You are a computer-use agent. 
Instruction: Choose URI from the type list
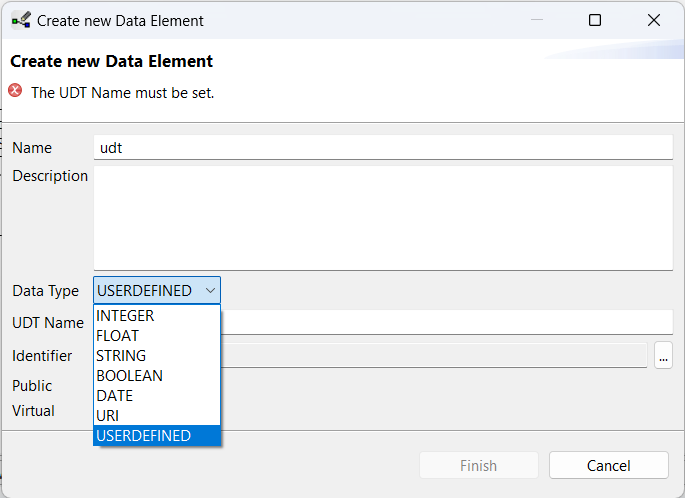tap(157, 416)
